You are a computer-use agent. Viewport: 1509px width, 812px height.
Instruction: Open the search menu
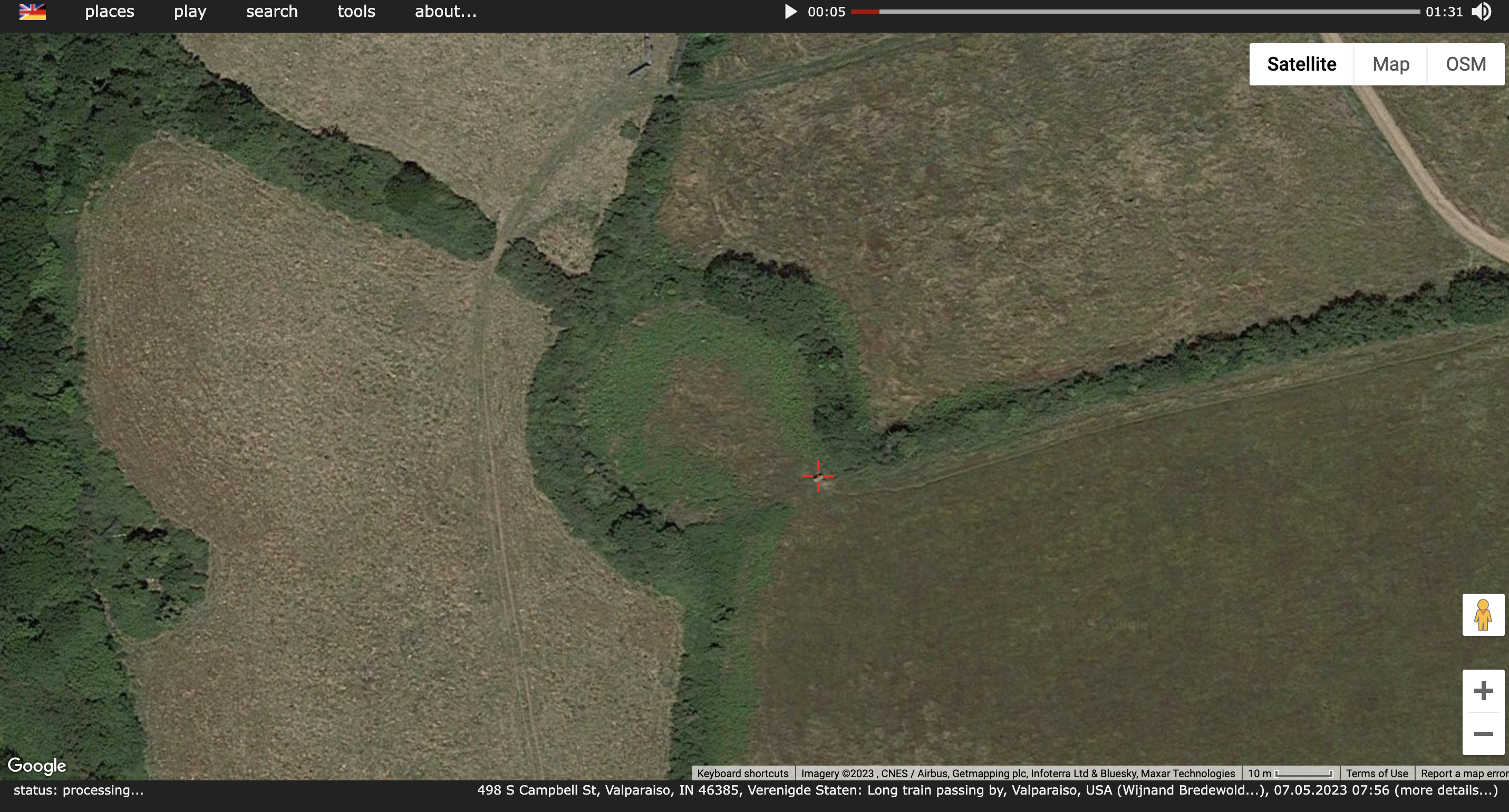pyautogui.click(x=272, y=12)
